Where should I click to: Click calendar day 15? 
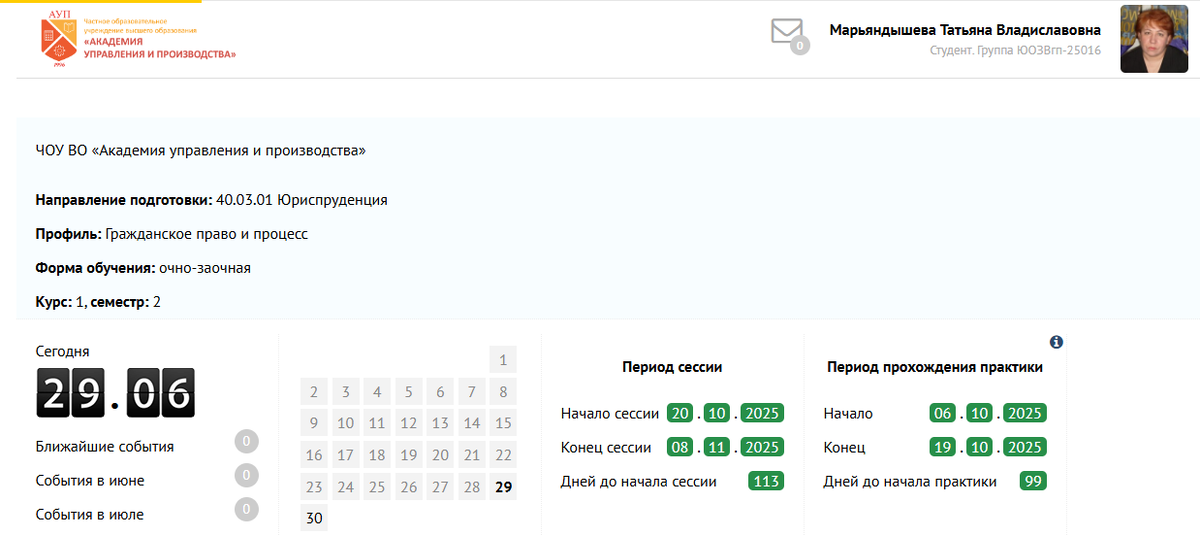(x=503, y=423)
